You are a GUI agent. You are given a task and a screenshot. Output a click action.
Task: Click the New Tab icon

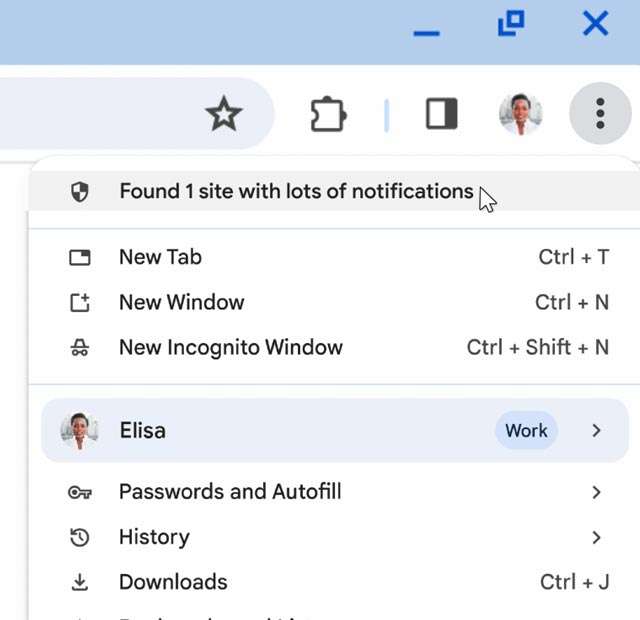80,258
